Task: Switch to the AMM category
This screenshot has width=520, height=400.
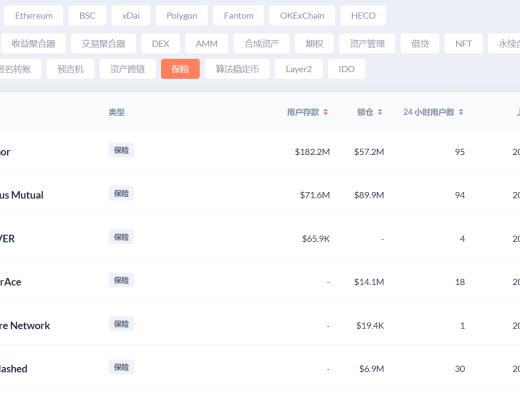Action: coord(207,44)
